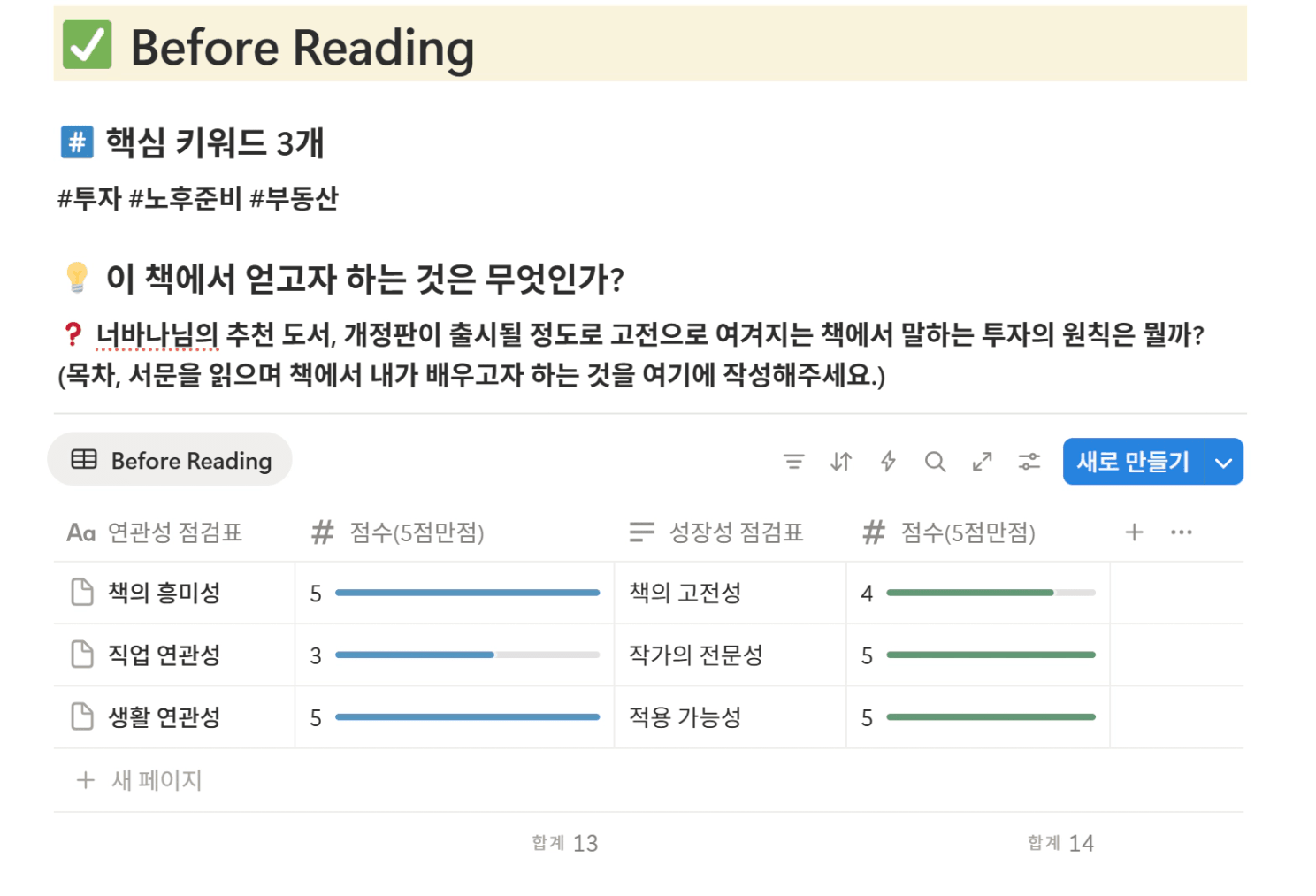
Task: Expand the 새로 만들기 dropdown arrow
Action: pyautogui.click(x=1224, y=463)
